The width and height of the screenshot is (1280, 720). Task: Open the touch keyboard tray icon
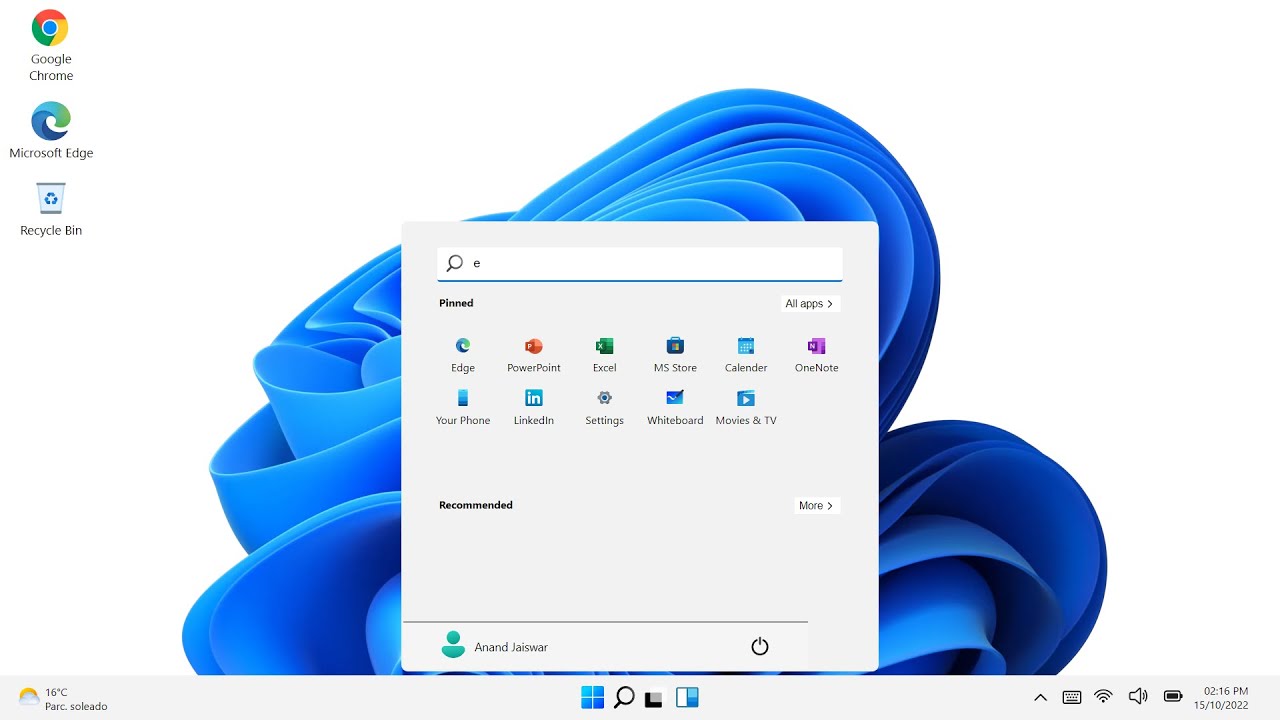pyautogui.click(x=1071, y=697)
